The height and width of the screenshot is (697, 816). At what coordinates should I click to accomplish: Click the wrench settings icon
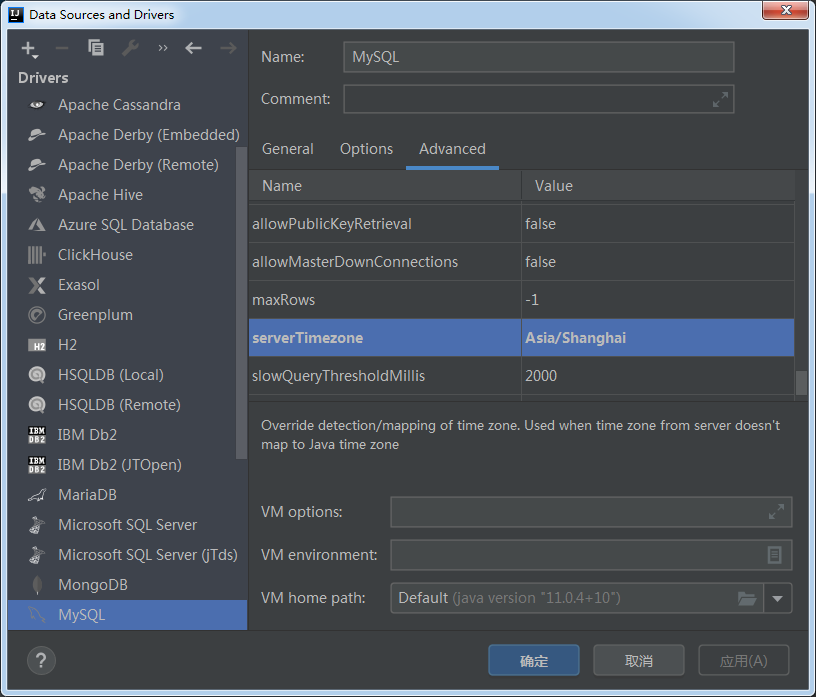coord(130,48)
